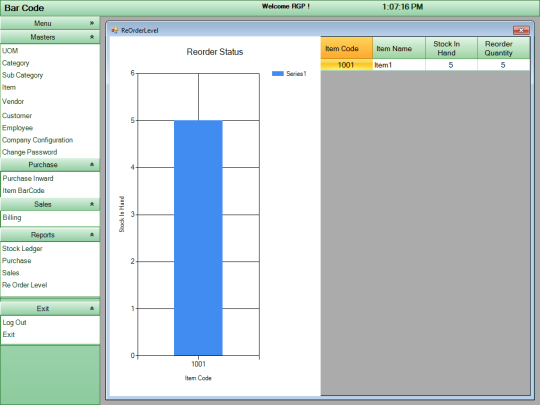
Task: Open Purchase report under Reports
Action: [x=17, y=261]
